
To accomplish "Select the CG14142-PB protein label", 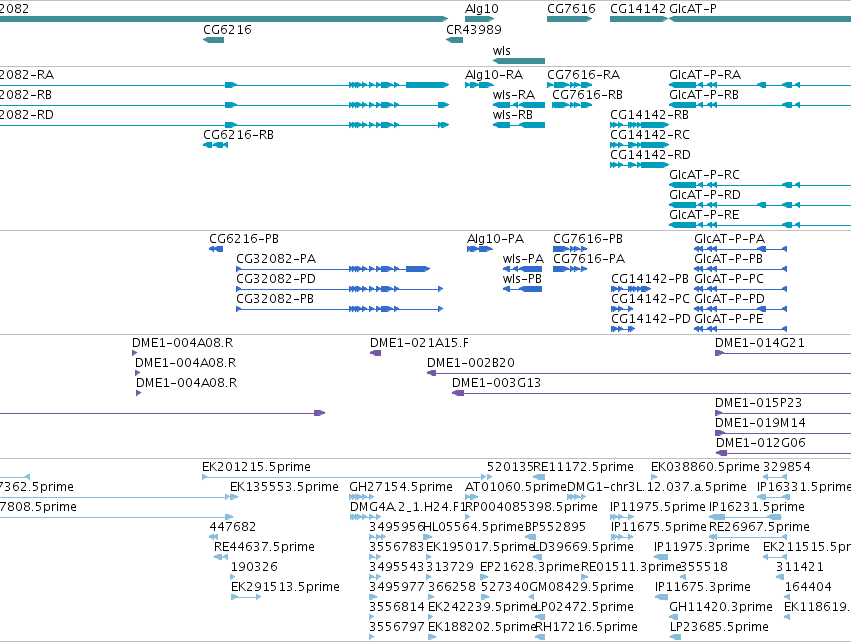I will 650,279.
